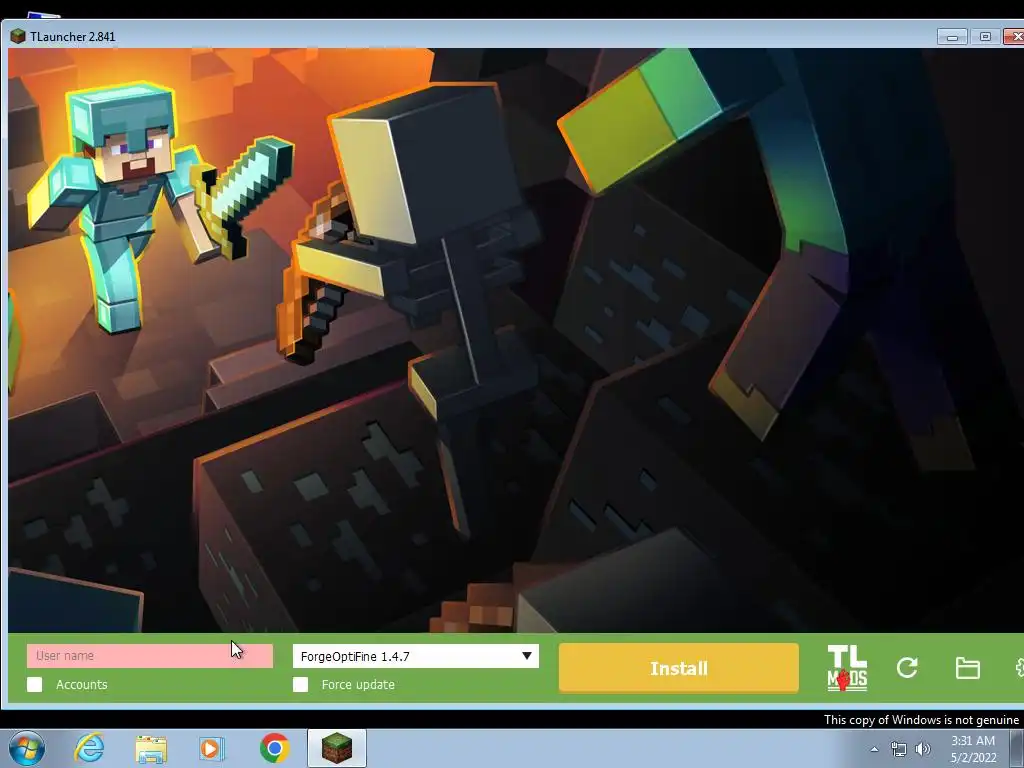
Task: Open Windows Media Player from the taskbar
Action: pyautogui.click(x=212, y=748)
